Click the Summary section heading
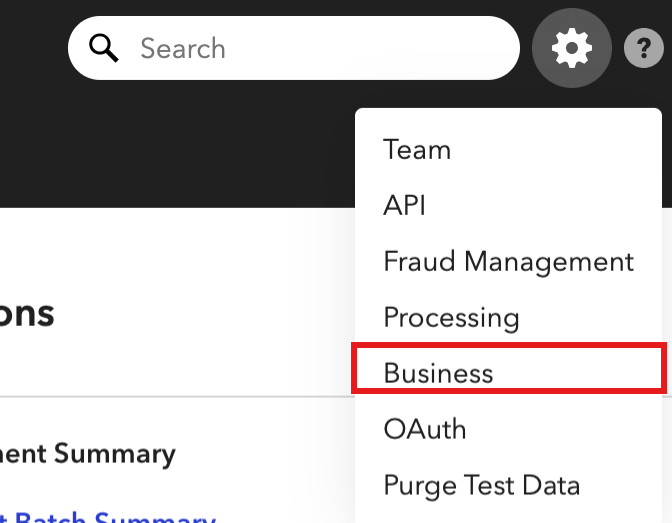 pos(88,454)
